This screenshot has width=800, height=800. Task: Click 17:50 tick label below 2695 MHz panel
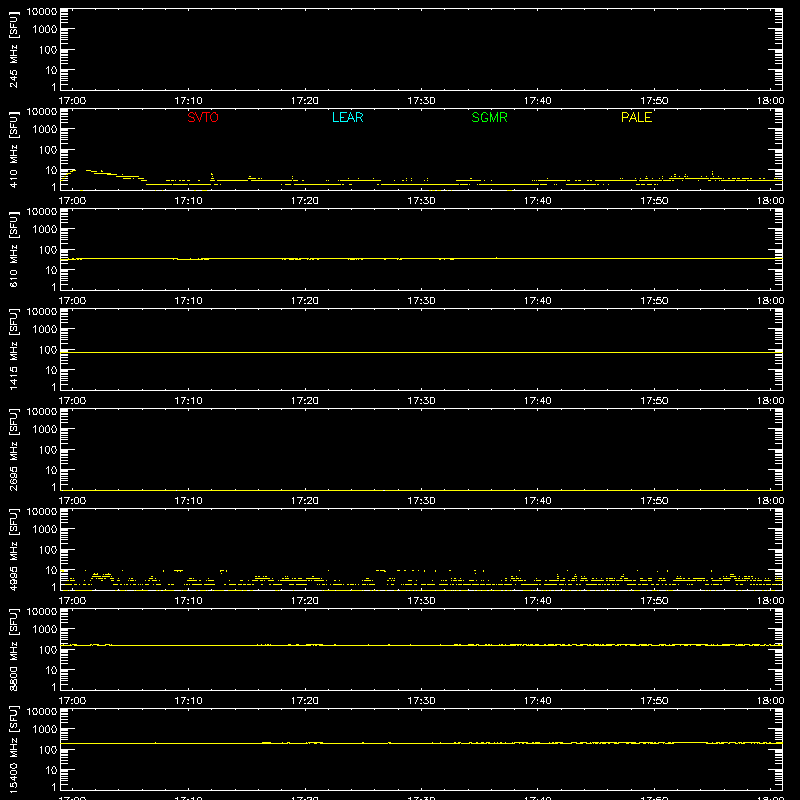click(x=654, y=501)
